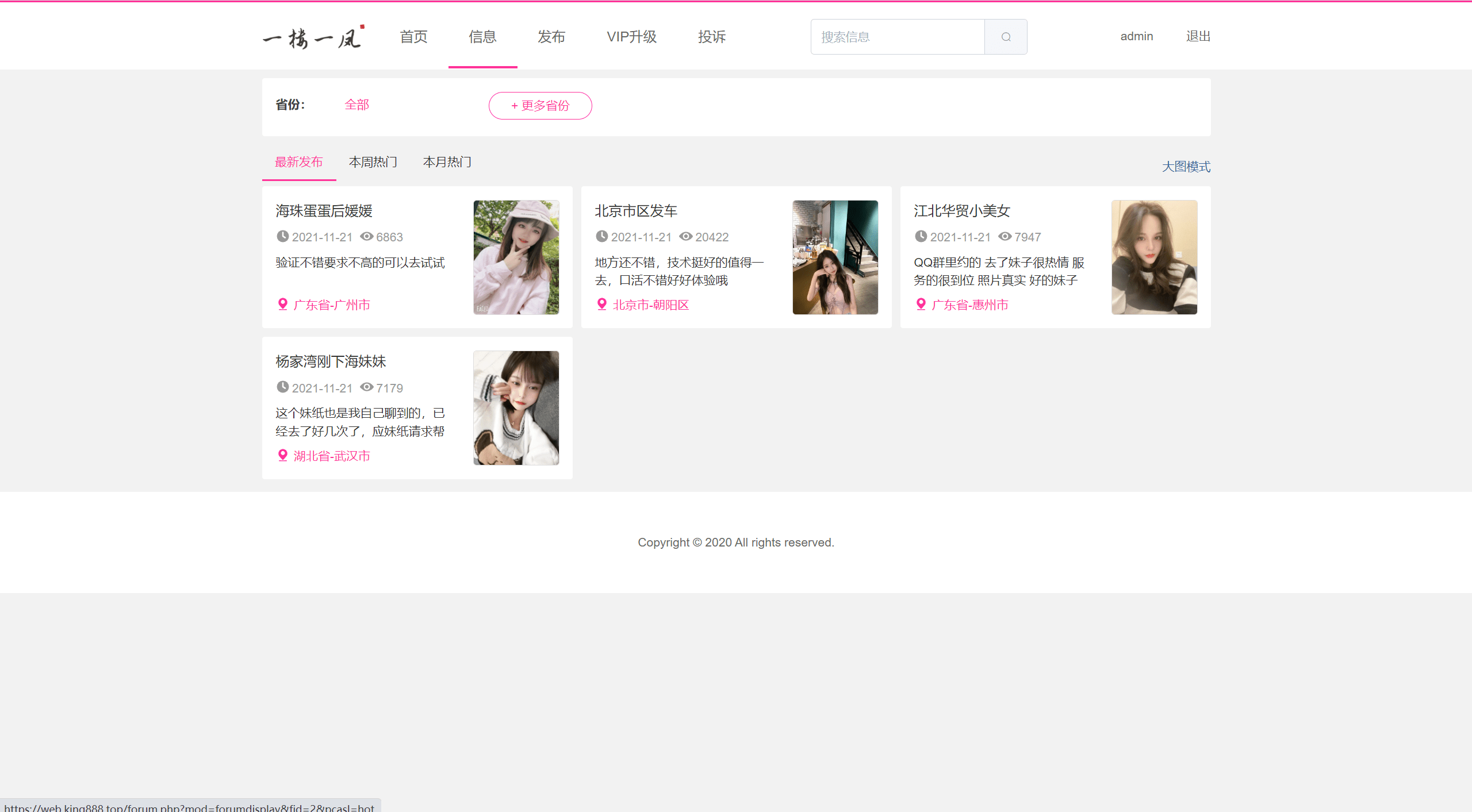The image size is (1472, 812).
Task: Click location pin icon for 广东省-广州市
Action: click(282, 305)
